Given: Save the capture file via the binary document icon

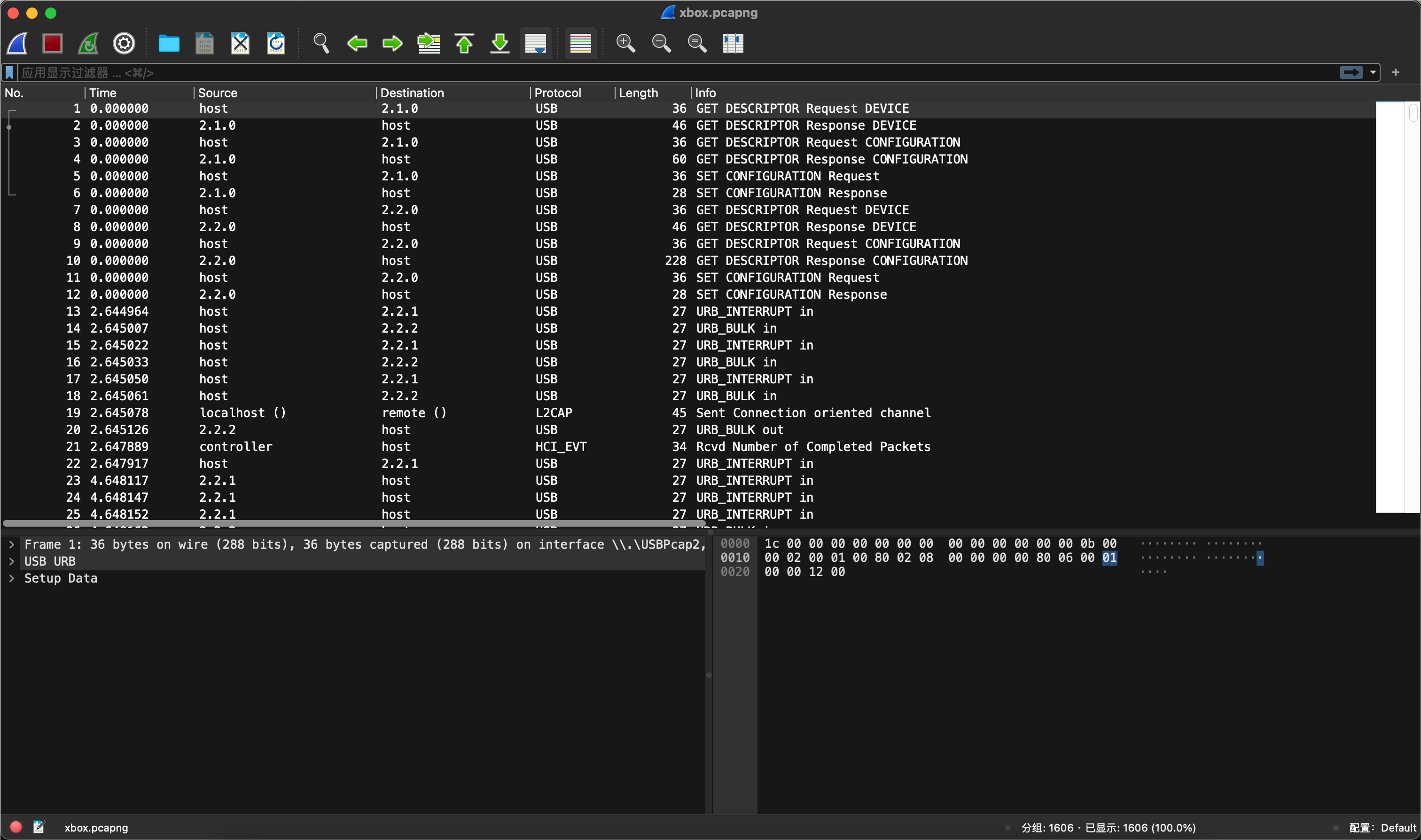Looking at the screenshot, I should 204,43.
